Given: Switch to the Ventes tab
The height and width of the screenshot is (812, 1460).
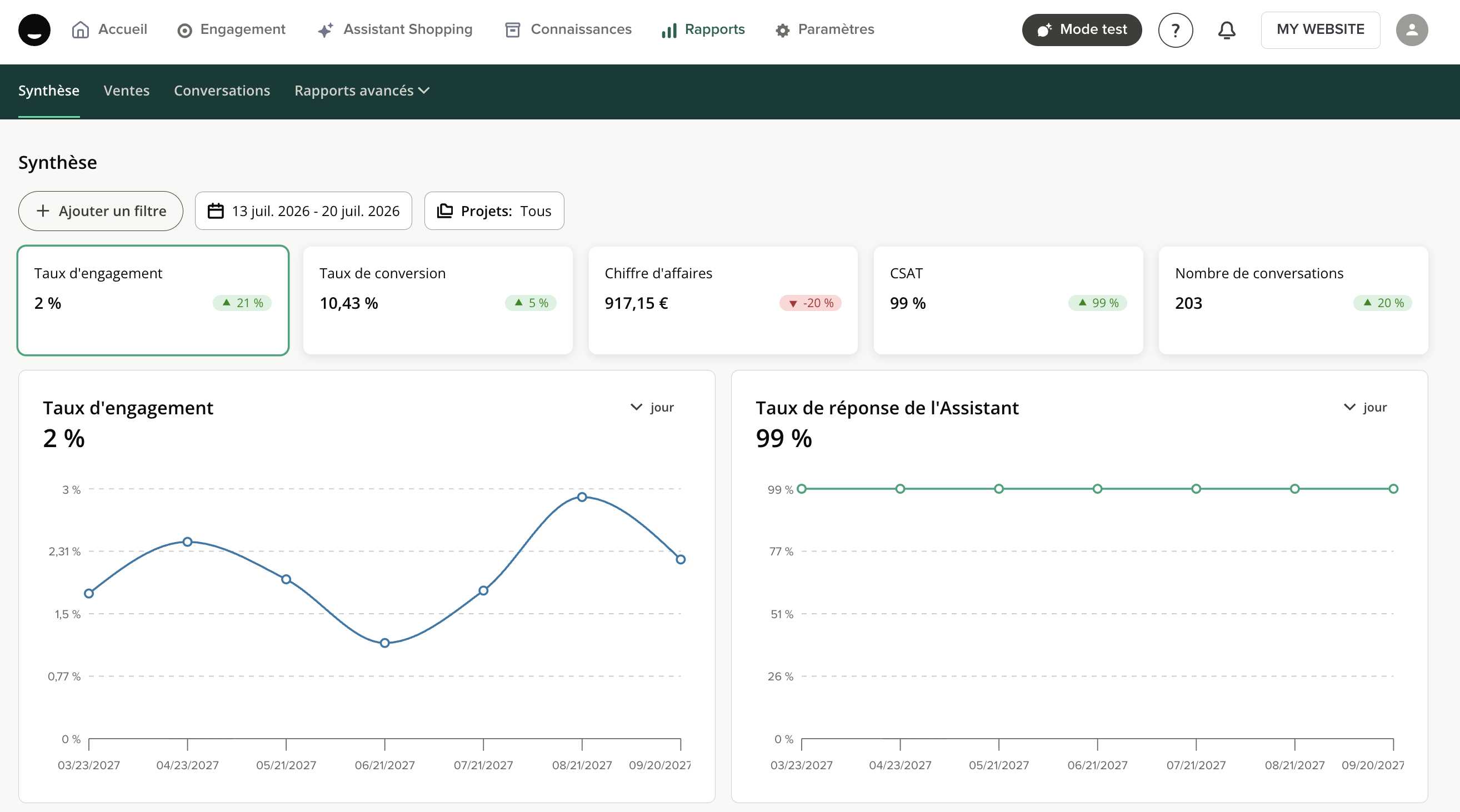Looking at the screenshot, I should 127,91.
